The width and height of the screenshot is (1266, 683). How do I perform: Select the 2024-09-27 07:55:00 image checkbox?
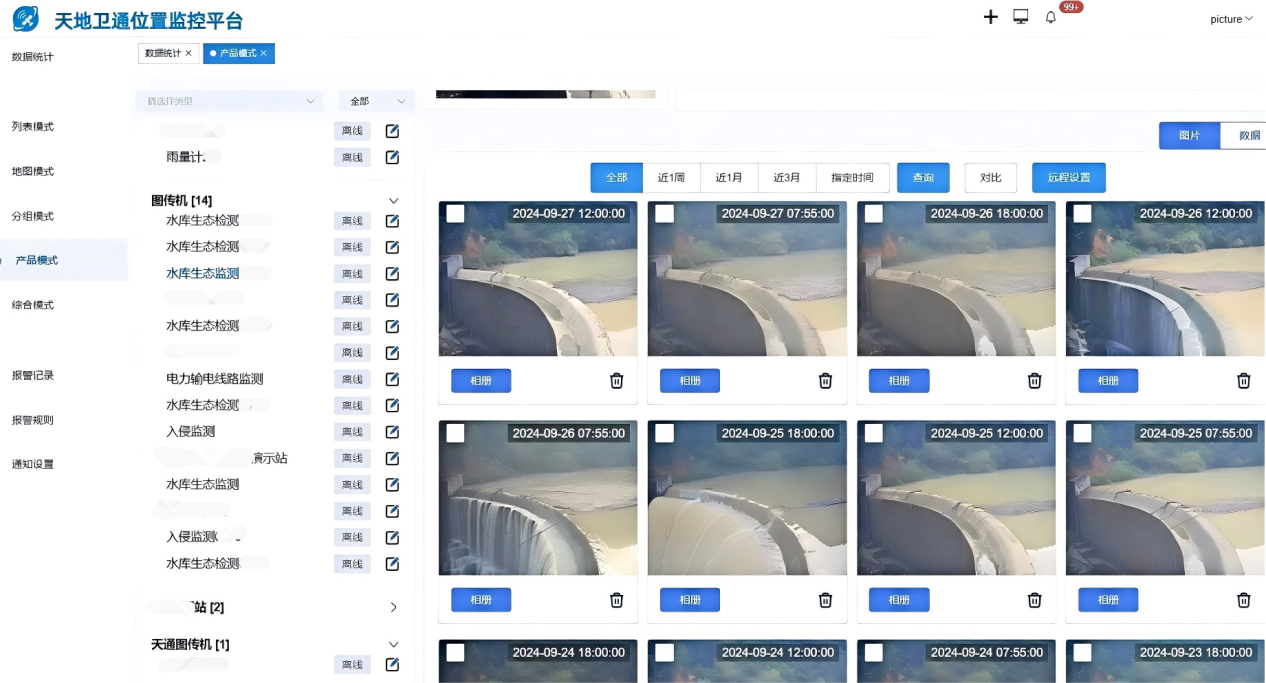click(664, 213)
